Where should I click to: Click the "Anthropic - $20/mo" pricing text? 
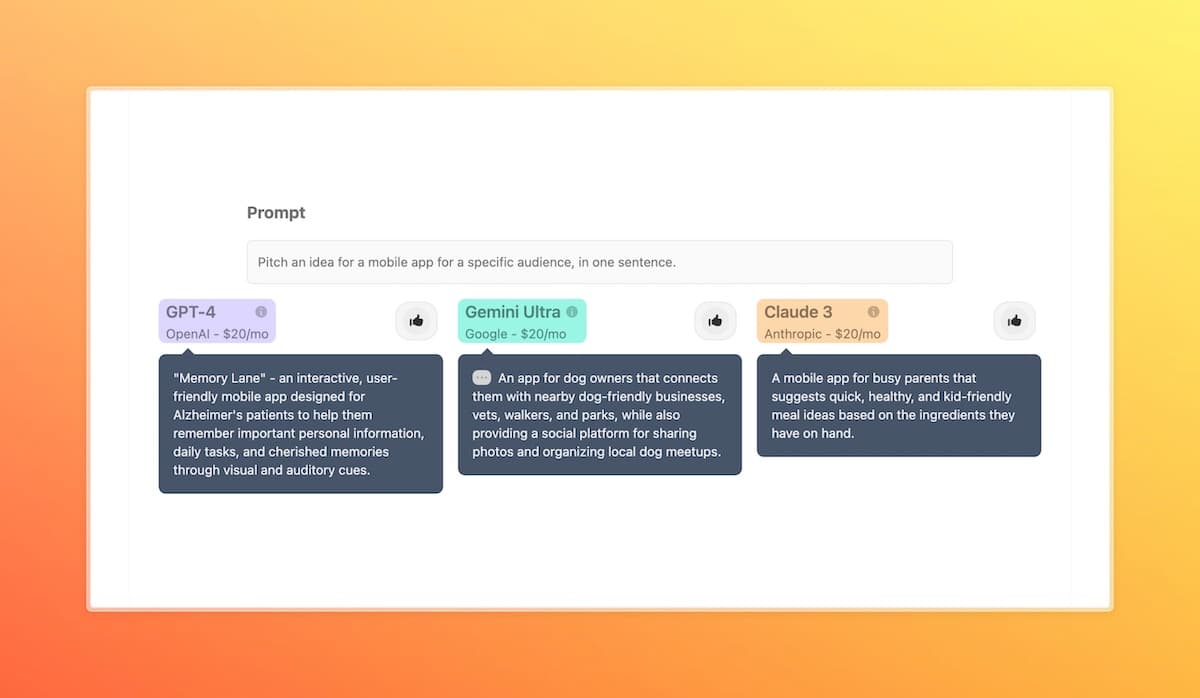tap(822, 334)
